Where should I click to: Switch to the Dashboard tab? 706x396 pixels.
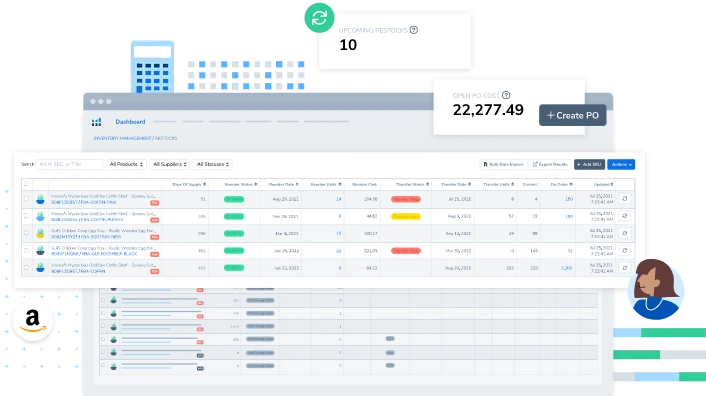[x=130, y=122]
